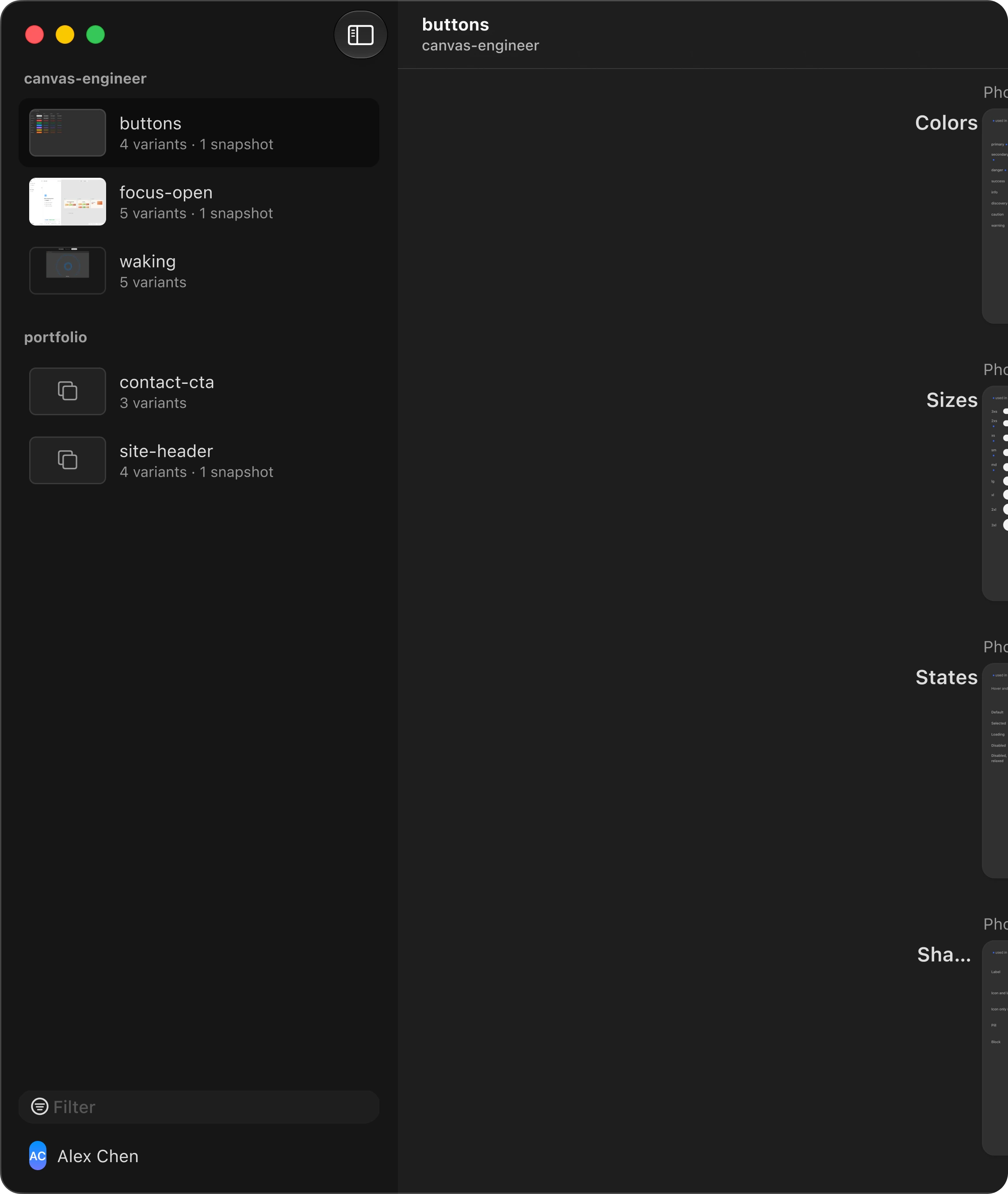
Task: Select the Colors variant label
Action: 946,123
